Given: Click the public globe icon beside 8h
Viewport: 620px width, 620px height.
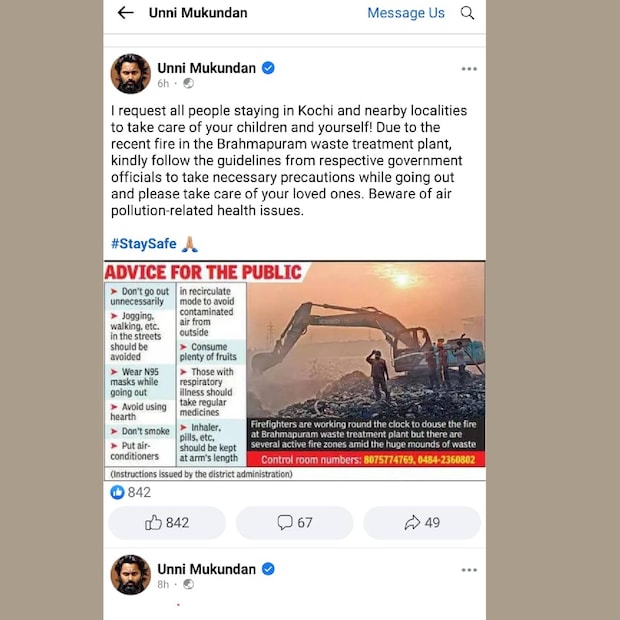Looking at the screenshot, I should (x=188, y=584).
